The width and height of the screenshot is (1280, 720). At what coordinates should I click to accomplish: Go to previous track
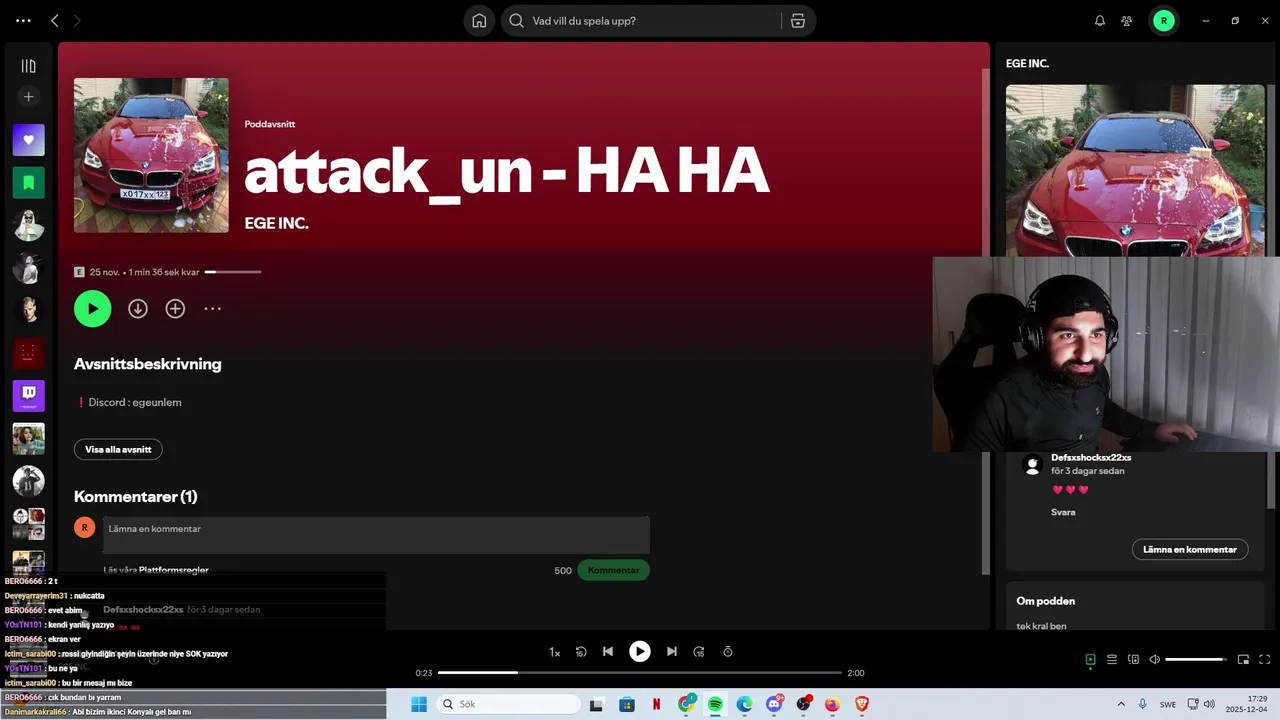click(x=607, y=652)
